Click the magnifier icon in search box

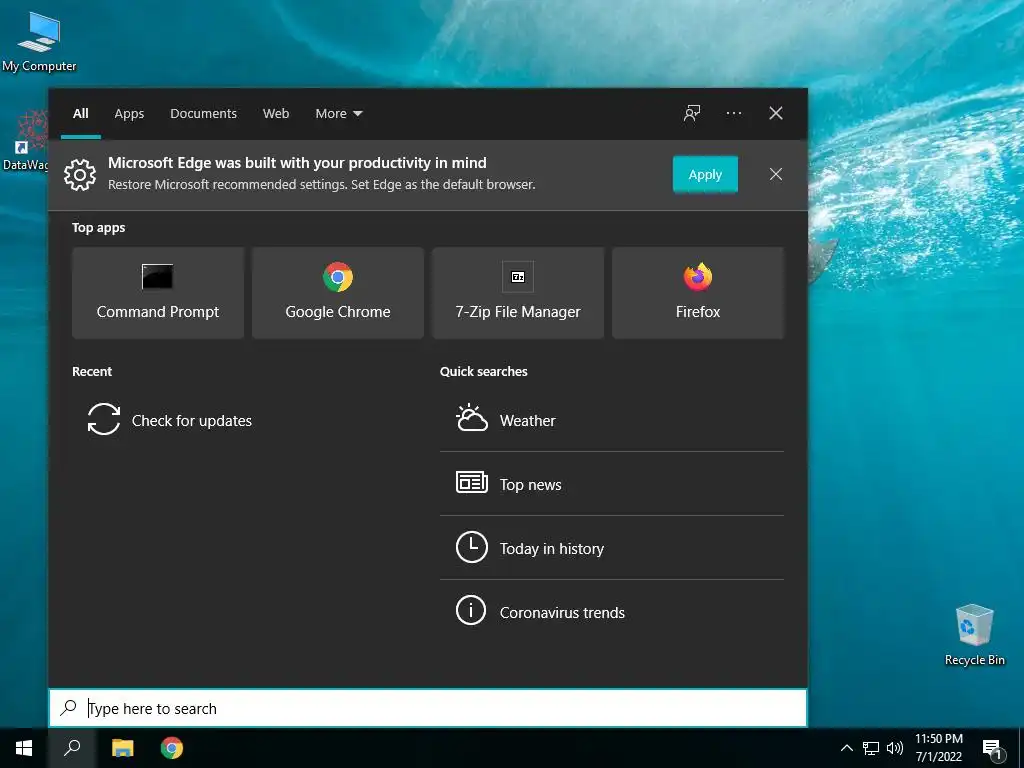(x=68, y=707)
